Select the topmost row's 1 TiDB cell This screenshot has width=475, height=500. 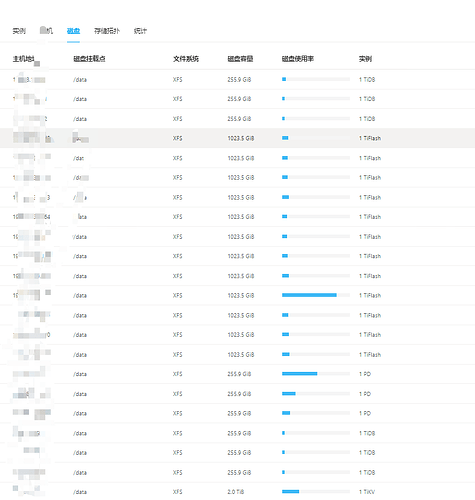coord(367,80)
